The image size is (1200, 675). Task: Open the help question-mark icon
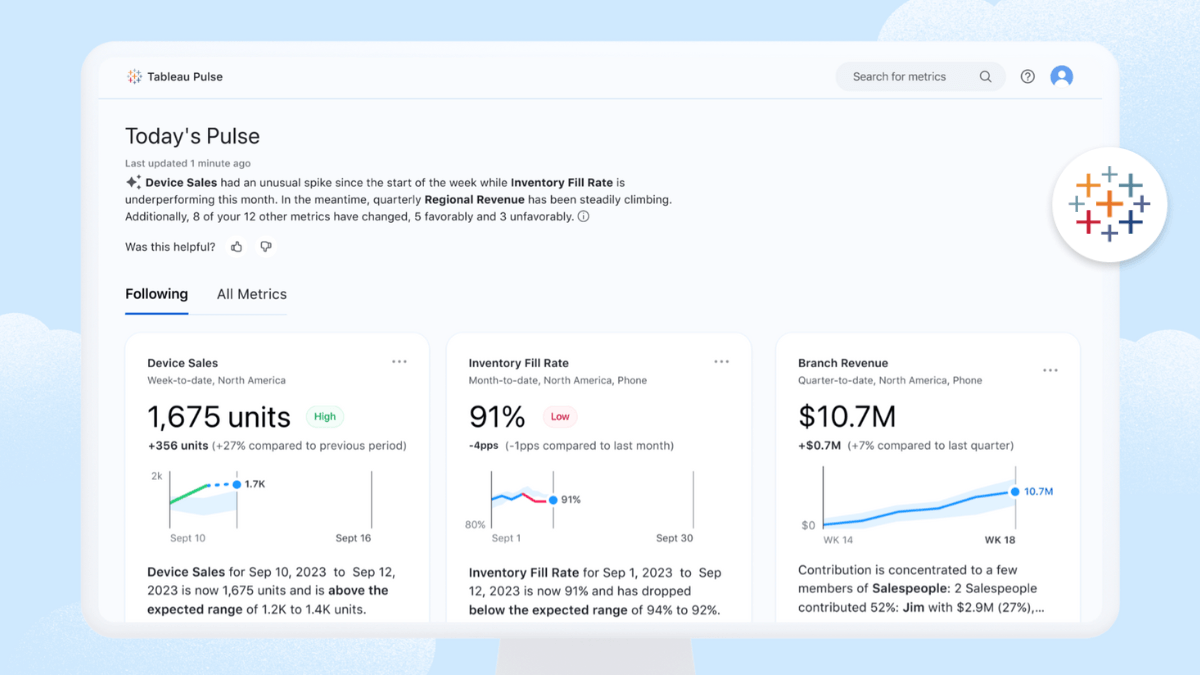1027,76
